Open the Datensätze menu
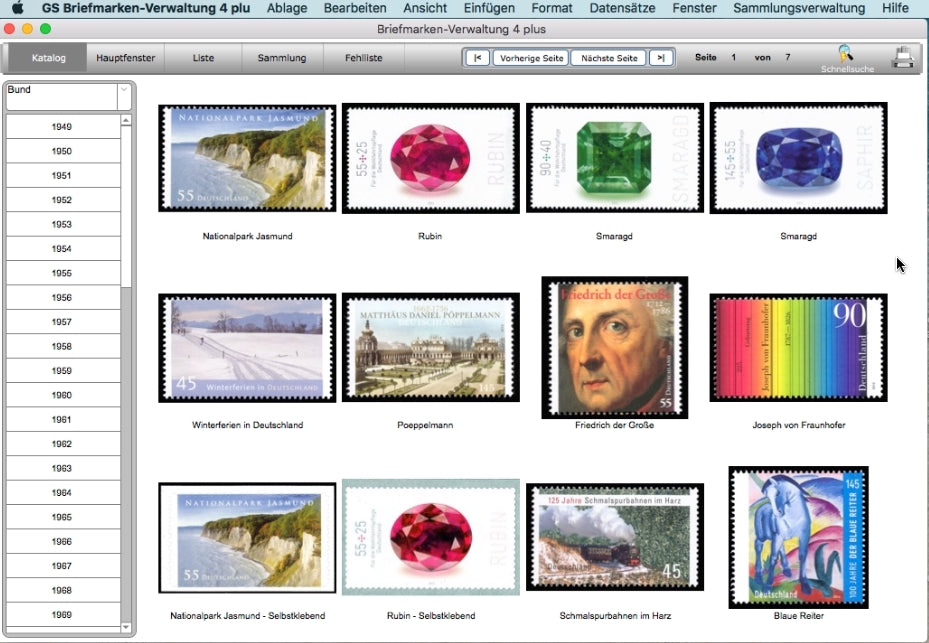The image size is (929, 643). tap(622, 8)
